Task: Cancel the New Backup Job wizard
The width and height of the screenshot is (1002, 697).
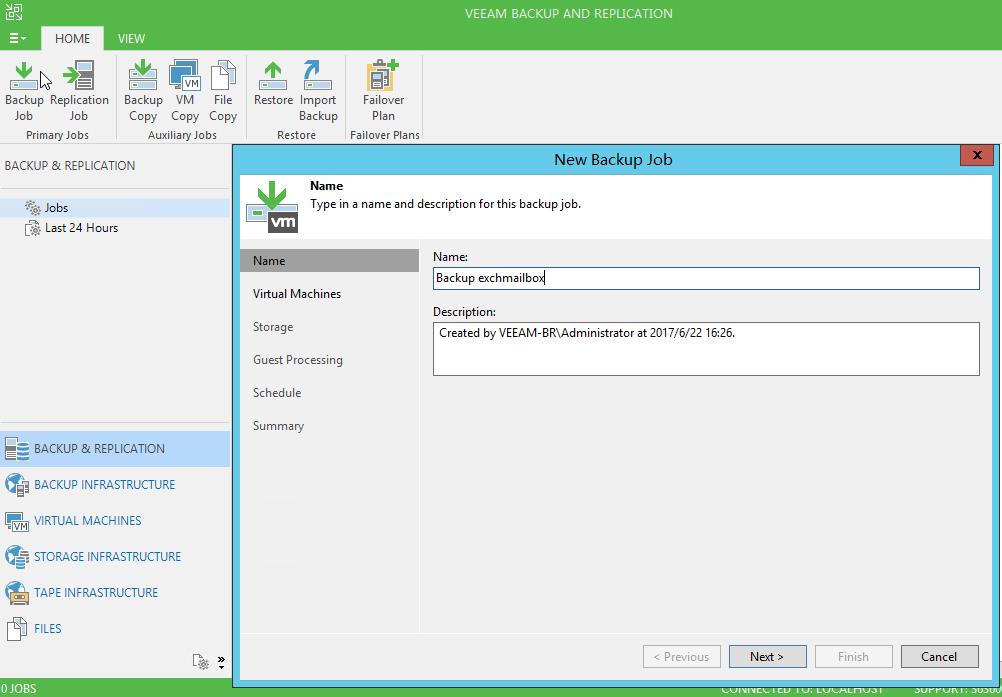Action: [939, 657]
